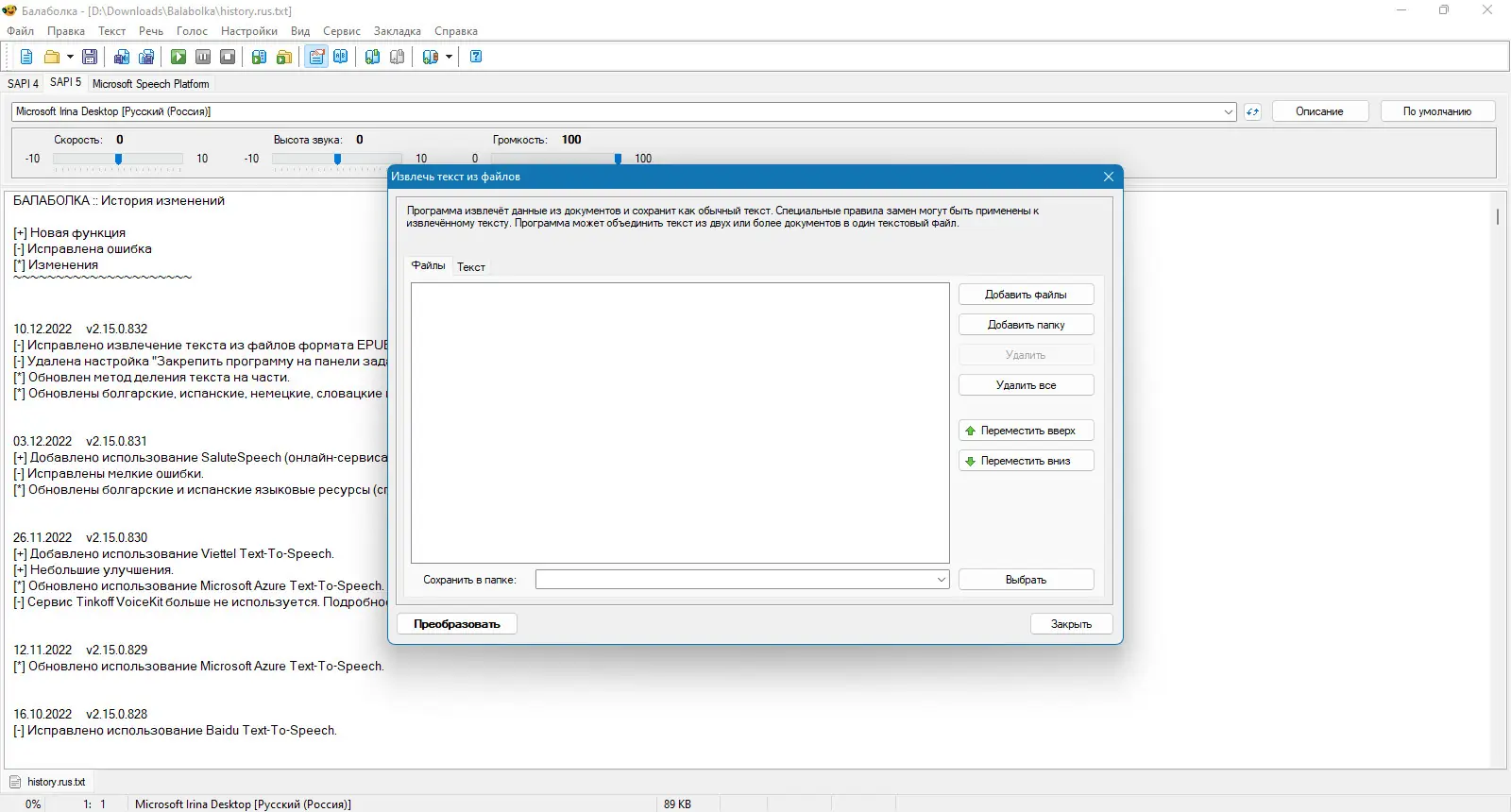
Task: Click the Save floppy disk icon
Action: tap(90, 57)
